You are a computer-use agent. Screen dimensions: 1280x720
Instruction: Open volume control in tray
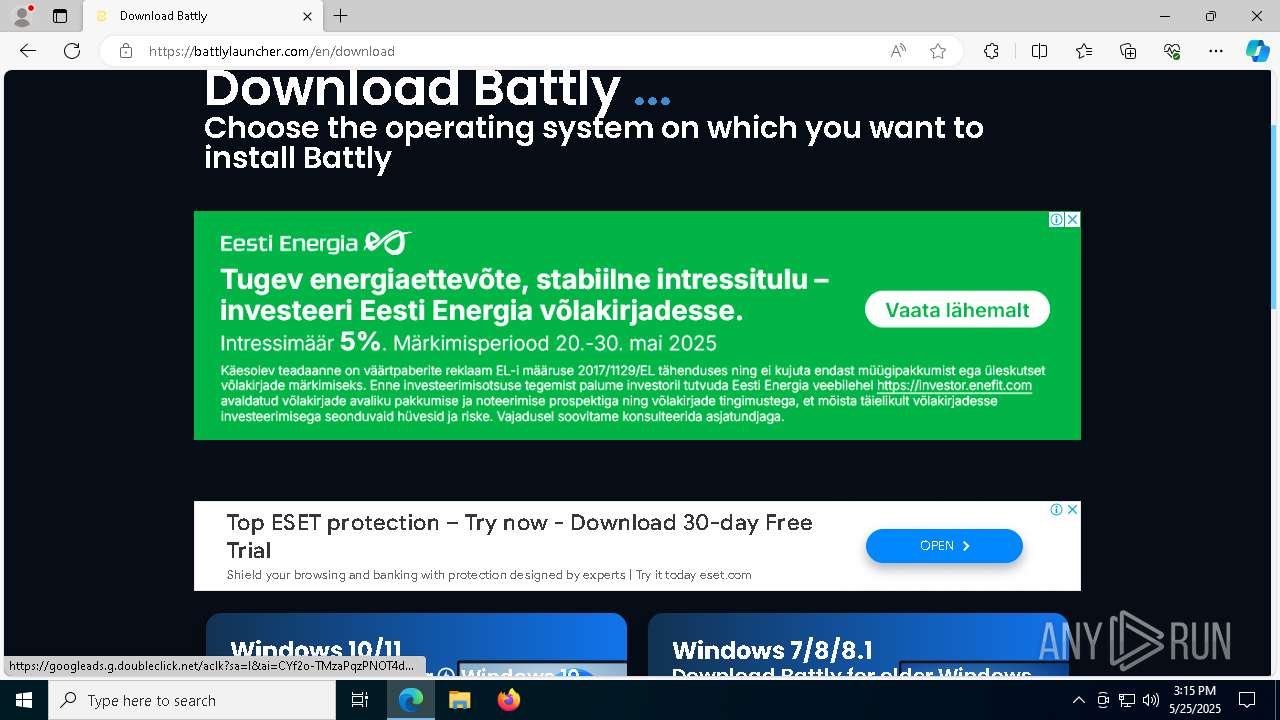click(1151, 700)
